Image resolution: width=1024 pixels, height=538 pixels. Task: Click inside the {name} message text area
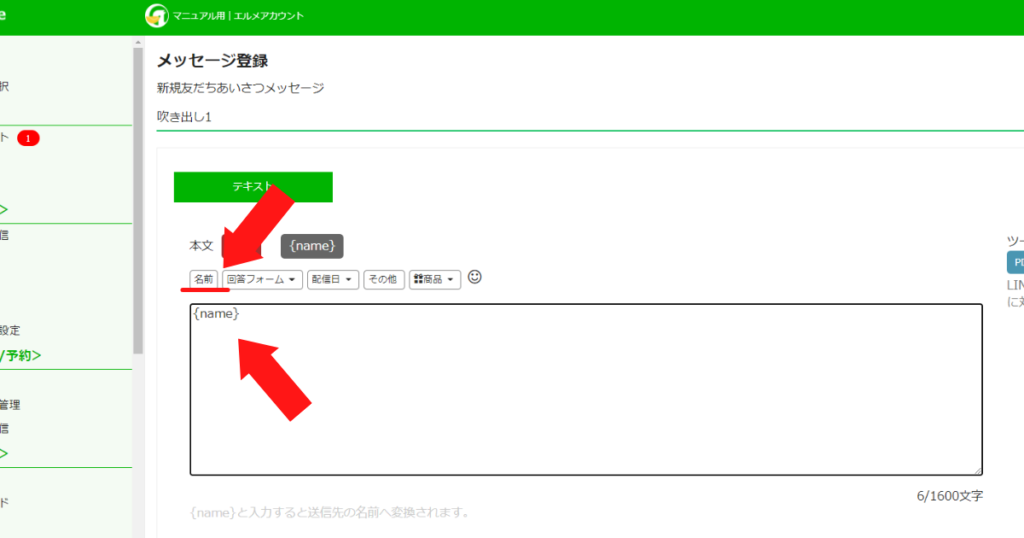point(586,390)
